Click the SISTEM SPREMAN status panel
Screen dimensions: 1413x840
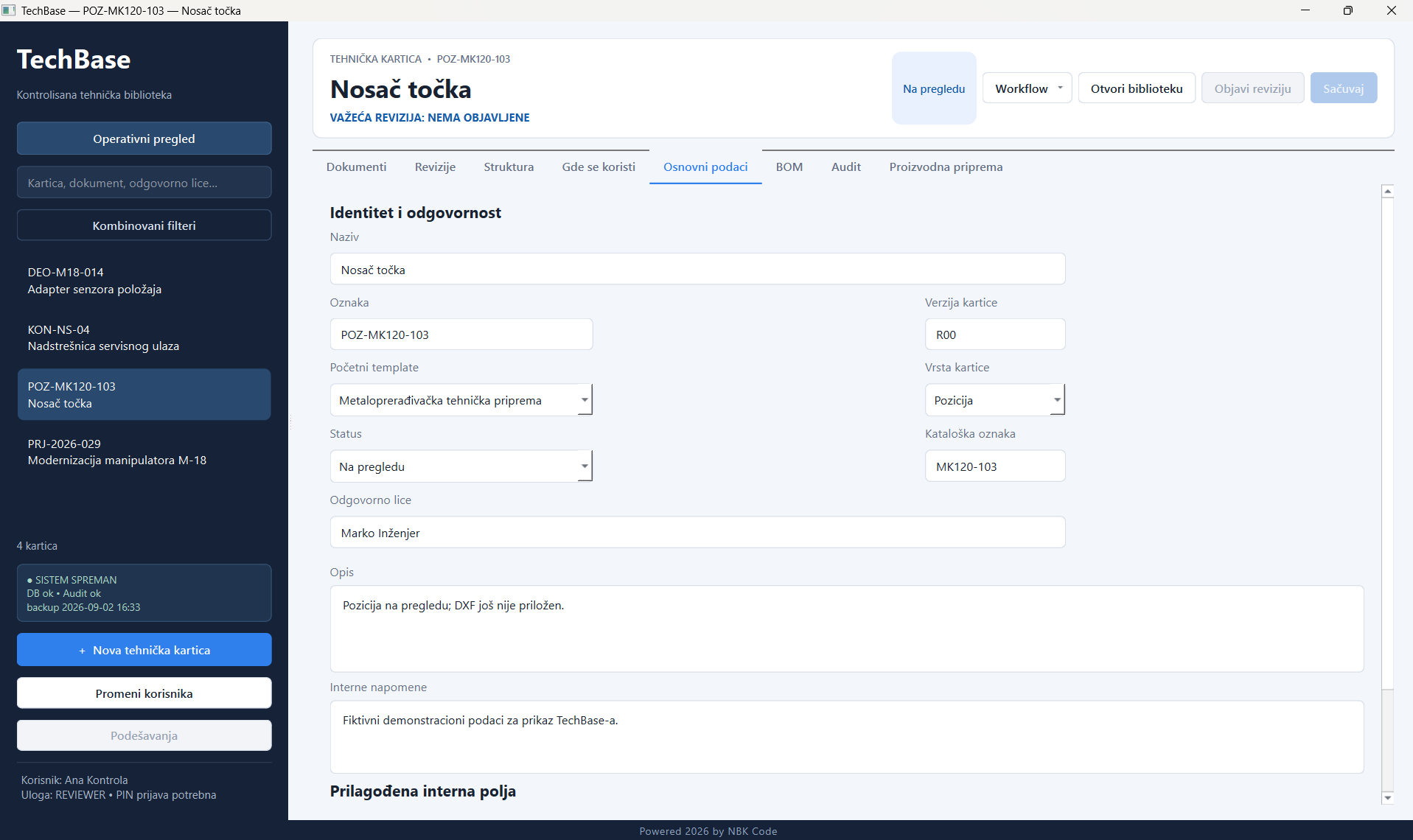click(144, 593)
